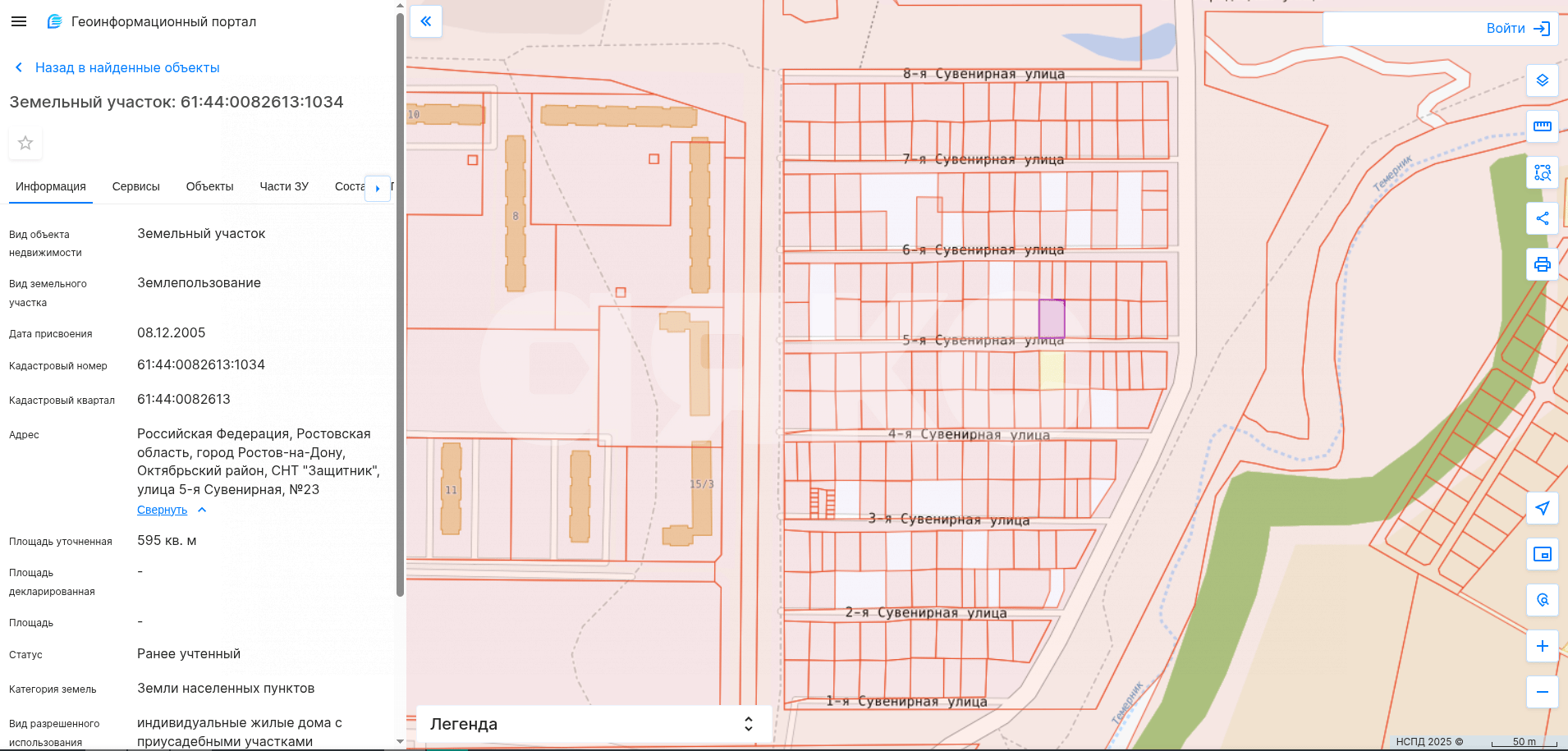1568x751 pixels.
Task: Select the Части ЗУ tab
Action: 284,186
